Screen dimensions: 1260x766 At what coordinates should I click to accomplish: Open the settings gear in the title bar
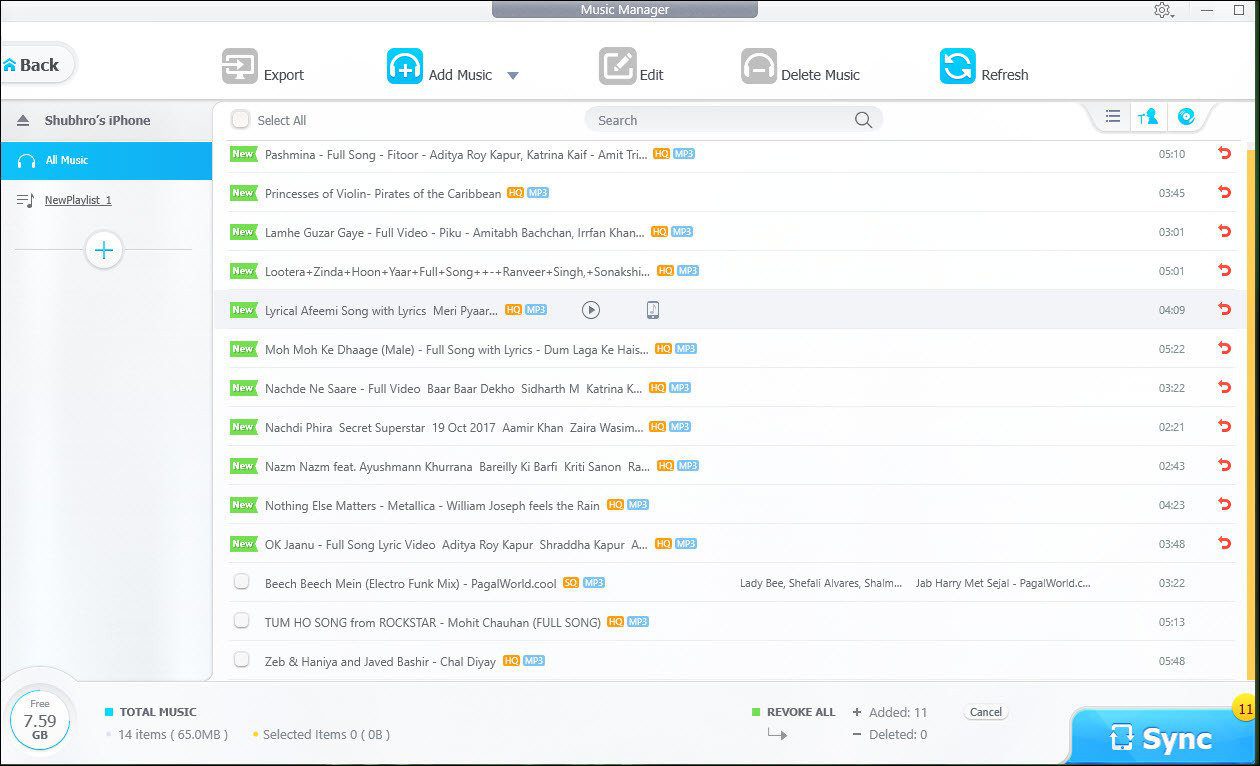click(x=1162, y=10)
